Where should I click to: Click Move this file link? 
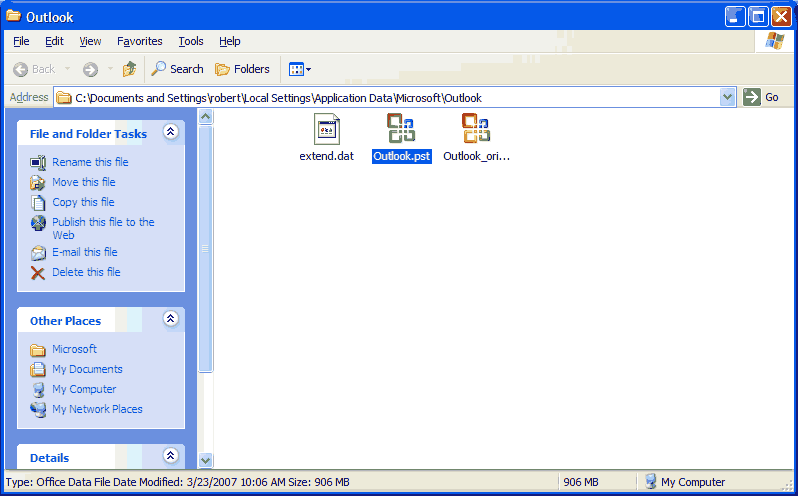(83, 182)
